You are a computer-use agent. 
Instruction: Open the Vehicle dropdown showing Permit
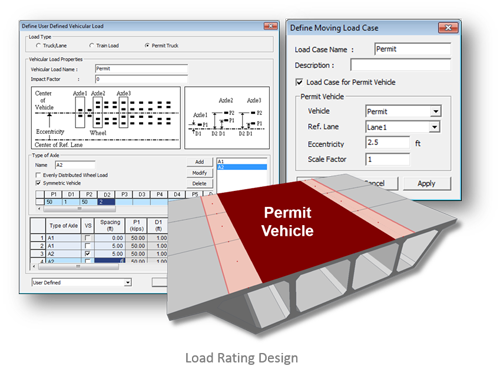point(435,111)
